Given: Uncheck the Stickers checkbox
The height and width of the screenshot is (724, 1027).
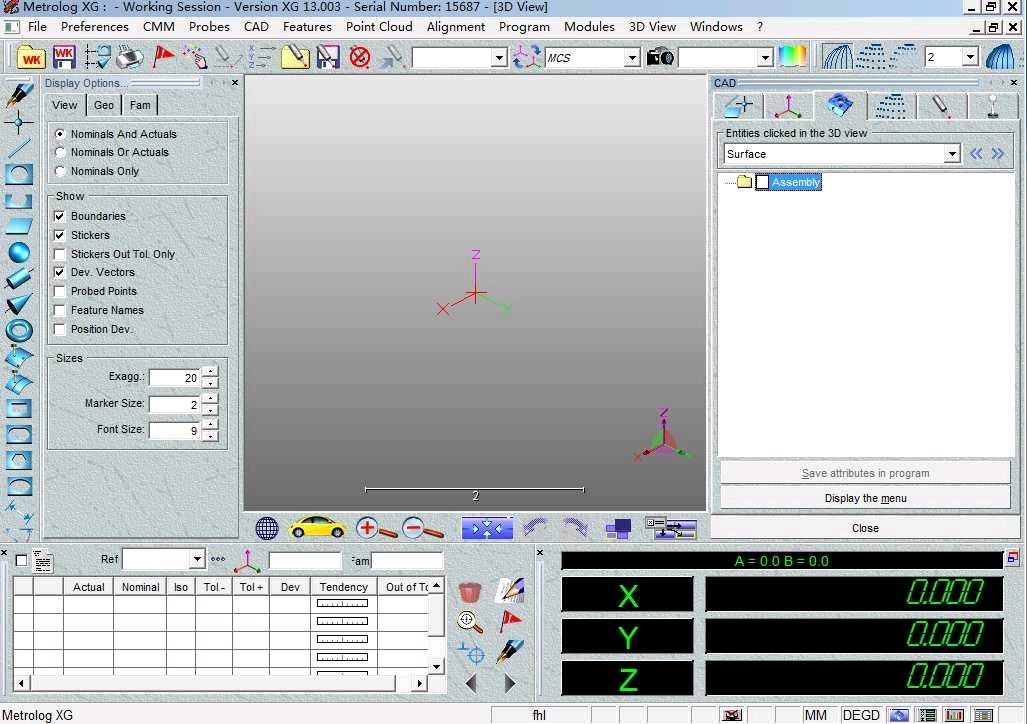Looking at the screenshot, I should pyautogui.click(x=60, y=235).
